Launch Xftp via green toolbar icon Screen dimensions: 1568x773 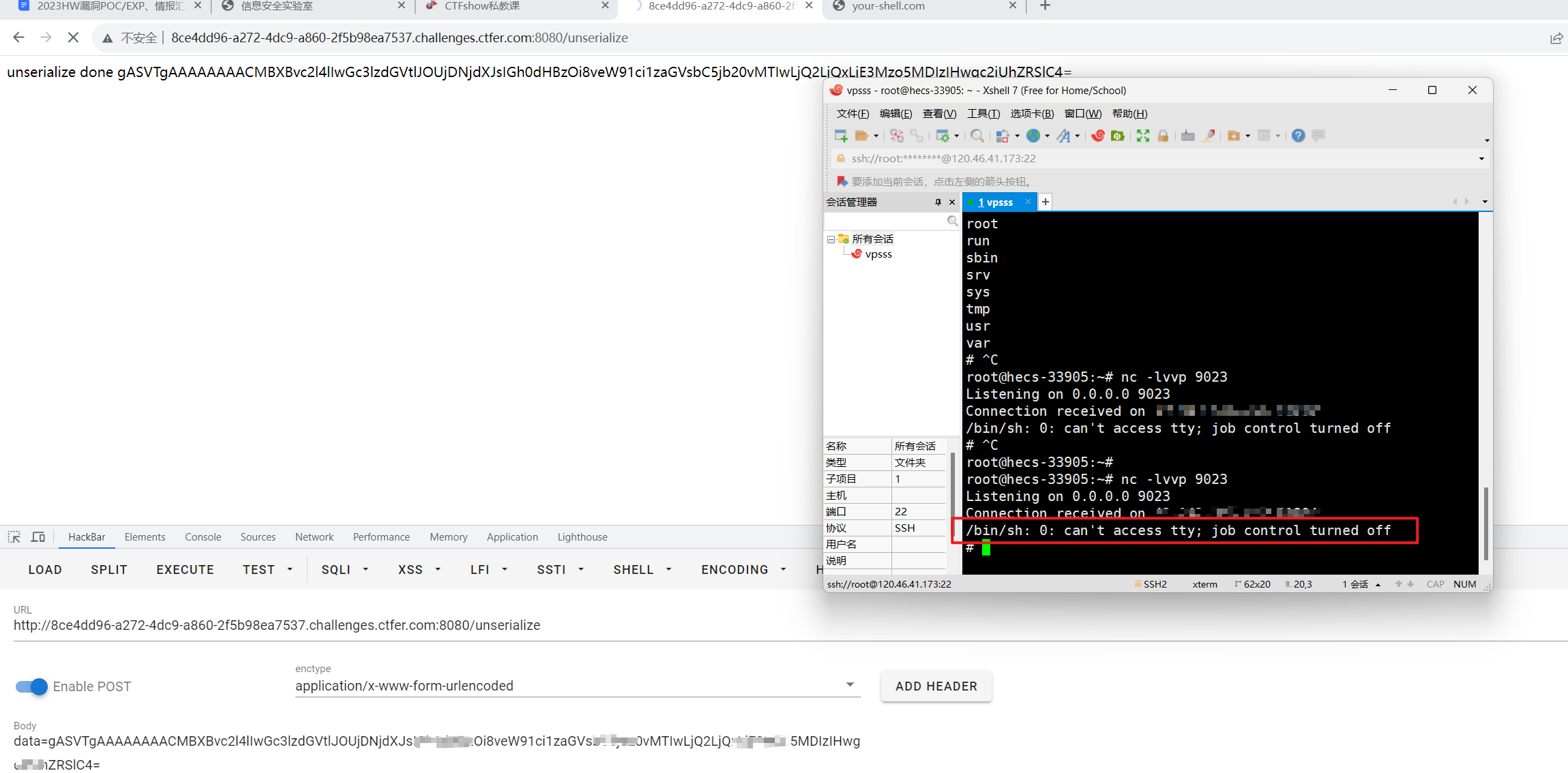coord(1118,136)
